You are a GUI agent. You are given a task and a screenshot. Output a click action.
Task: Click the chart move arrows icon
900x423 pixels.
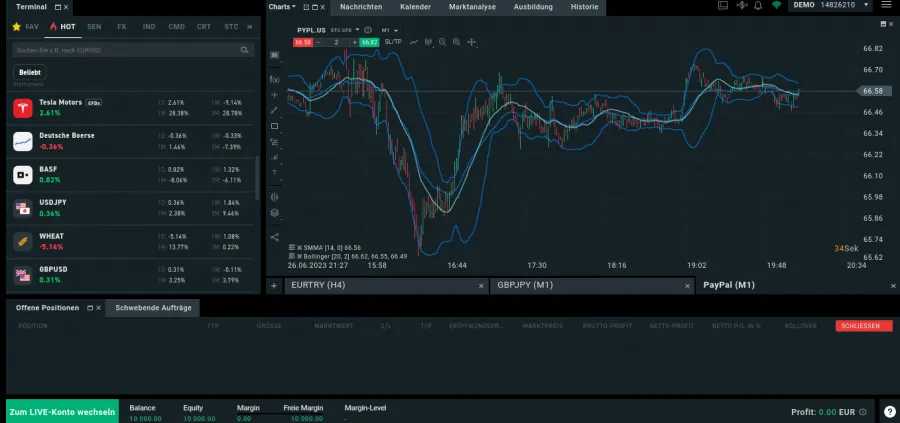(472, 42)
